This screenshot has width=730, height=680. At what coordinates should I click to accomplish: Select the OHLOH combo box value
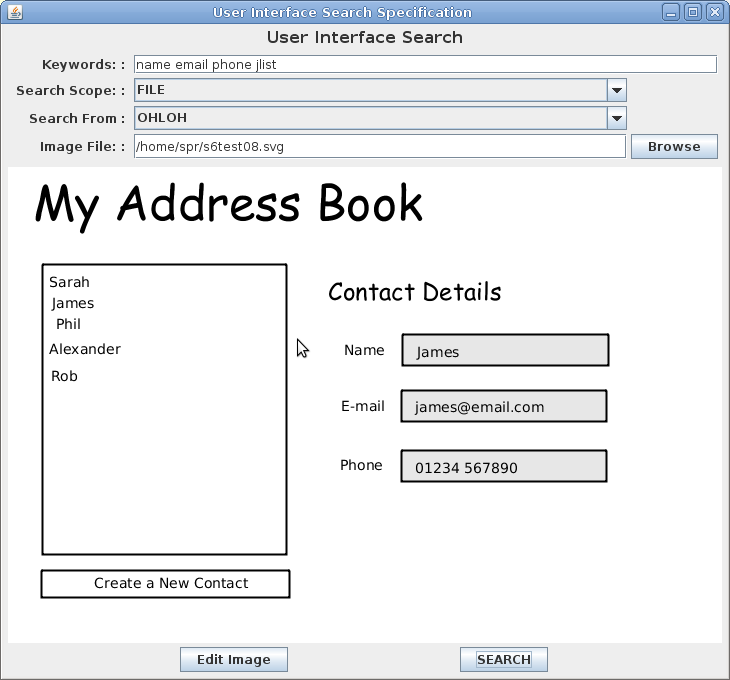[x=371, y=118]
